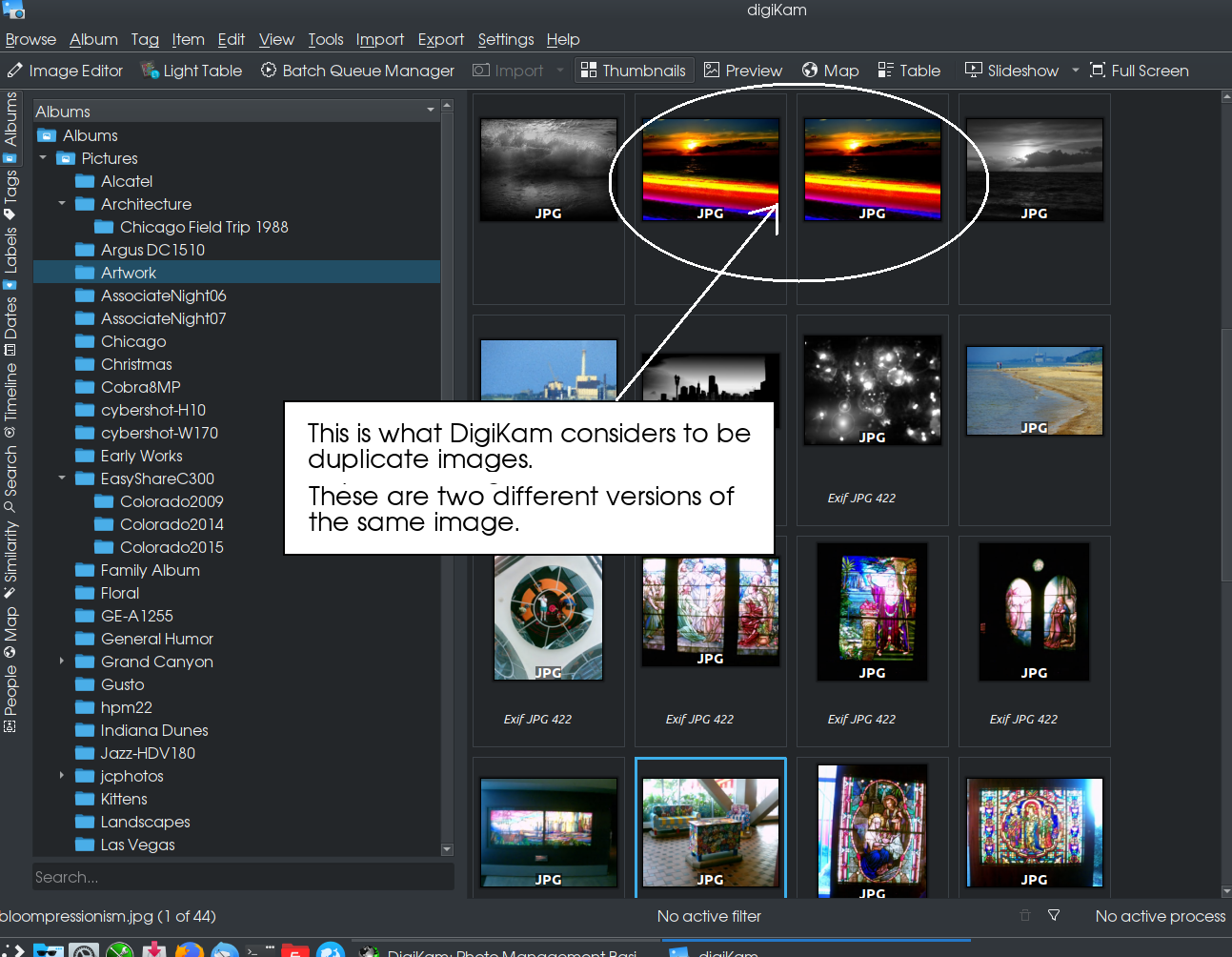
Task: Open the Tag menu
Action: tap(145, 39)
